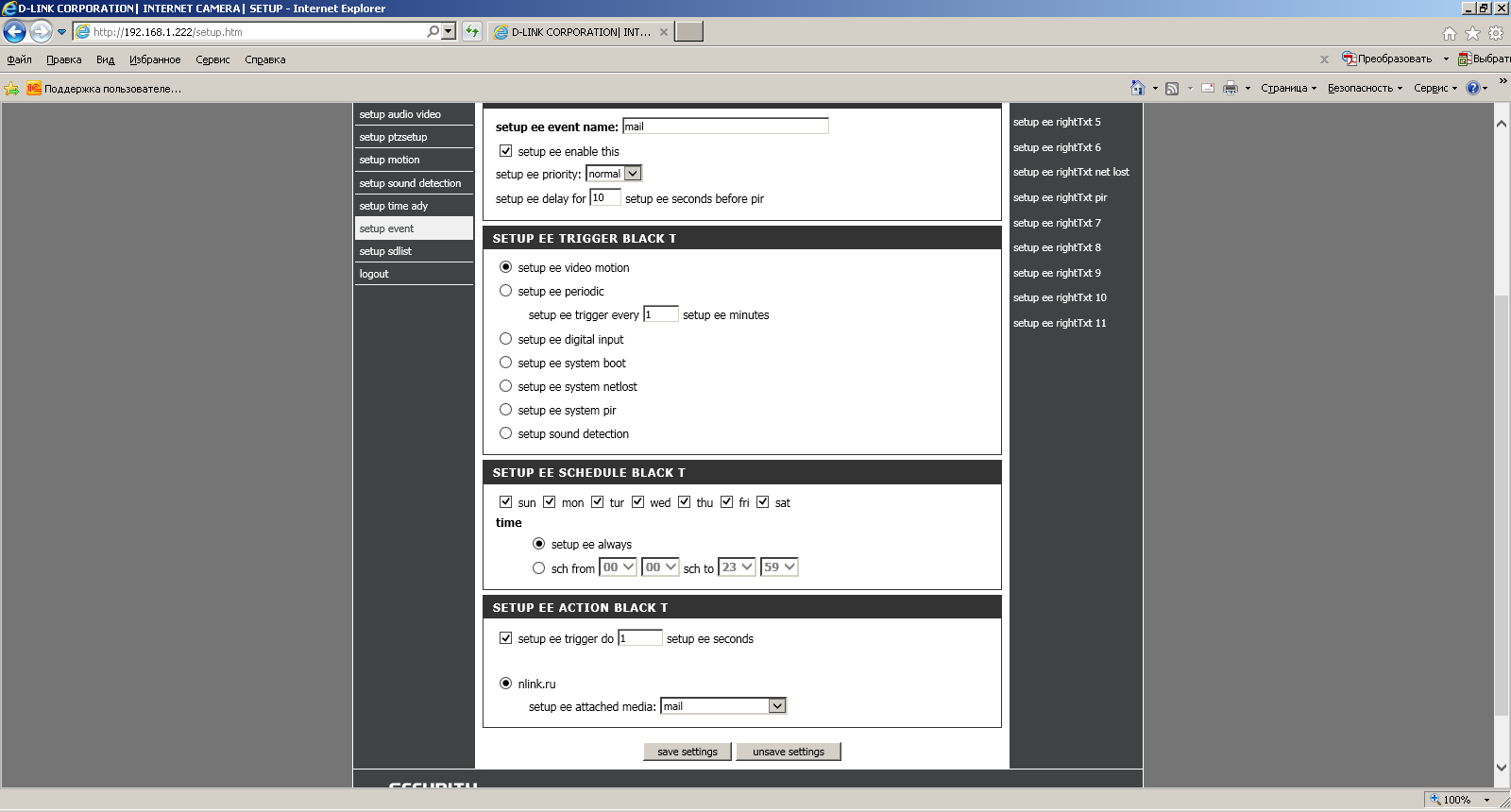This screenshot has height=812, width=1511.
Task: Toggle the sun schedule checkbox
Action: pyautogui.click(x=506, y=502)
